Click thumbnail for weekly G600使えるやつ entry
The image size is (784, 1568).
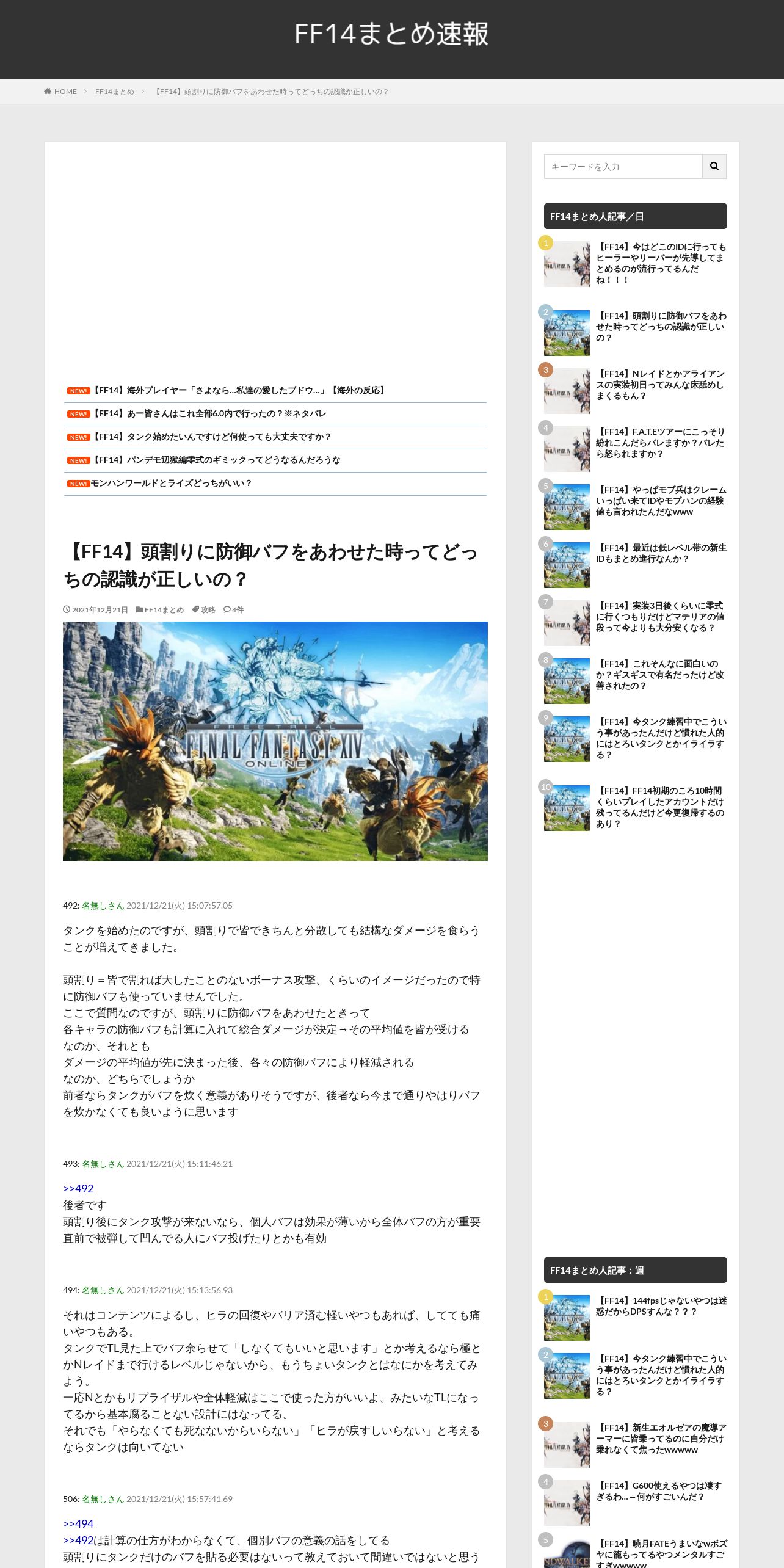567,1503
